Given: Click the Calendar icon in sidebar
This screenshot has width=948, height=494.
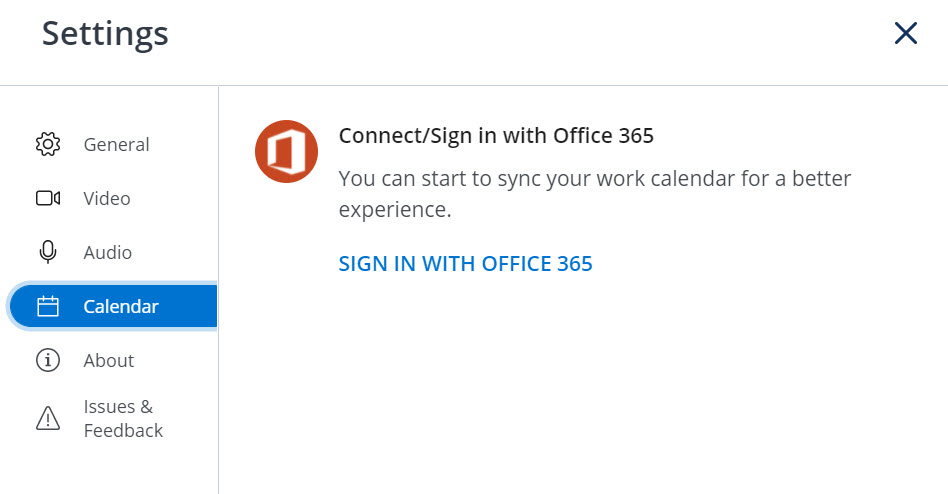Looking at the screenshot, I should [48, 306].
